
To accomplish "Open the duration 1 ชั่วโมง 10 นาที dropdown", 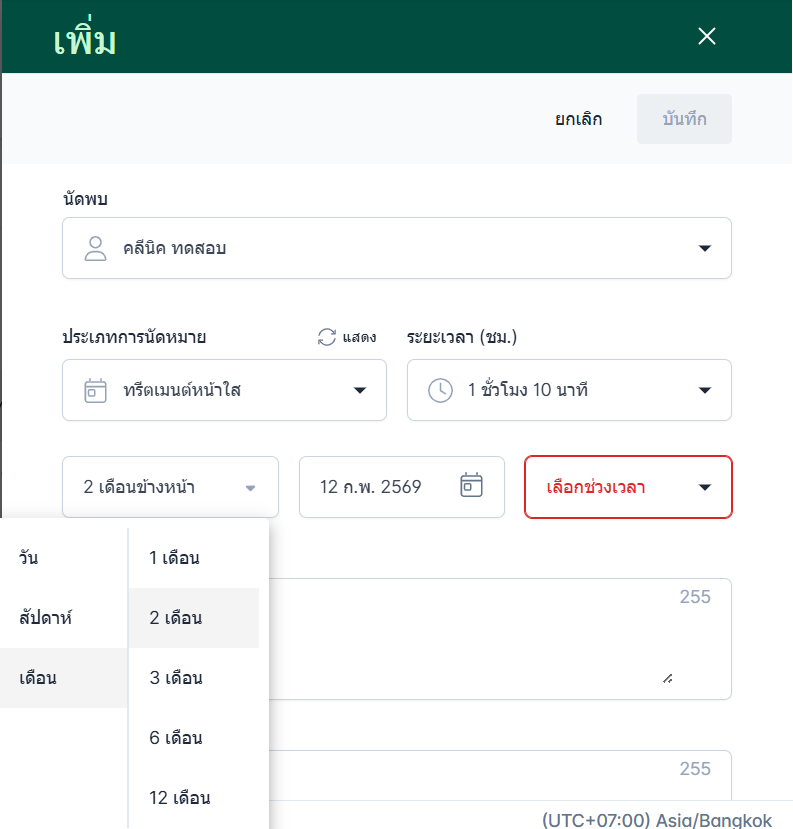I will point(704,390).
